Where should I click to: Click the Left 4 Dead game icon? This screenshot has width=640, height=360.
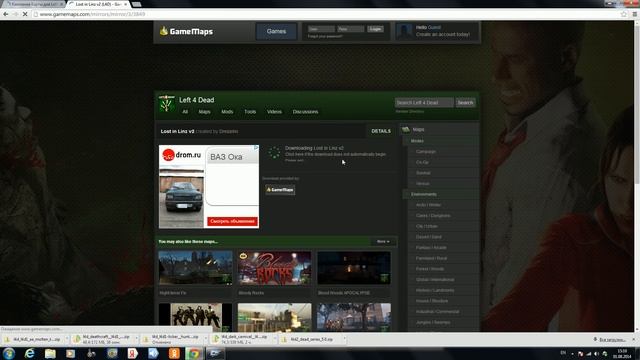pyautogui.click(x=166, y=104)
